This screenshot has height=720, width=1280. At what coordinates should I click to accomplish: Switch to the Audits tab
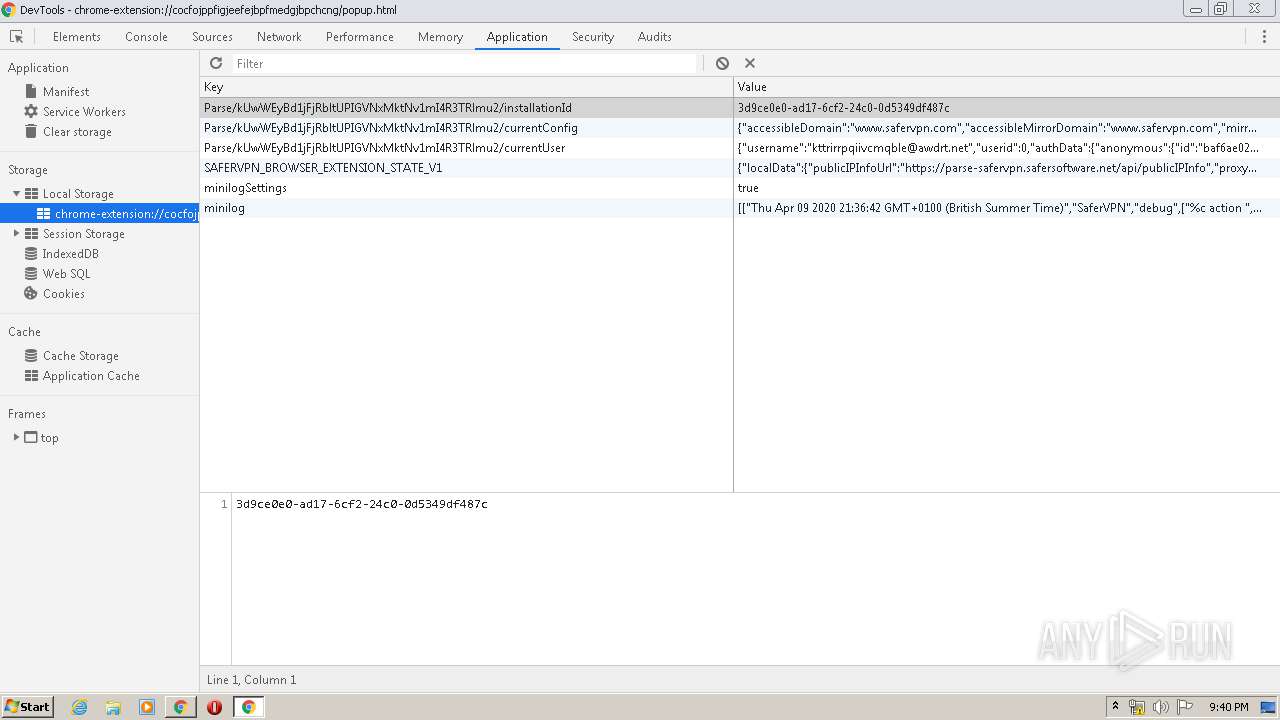(x=655, y=37)
